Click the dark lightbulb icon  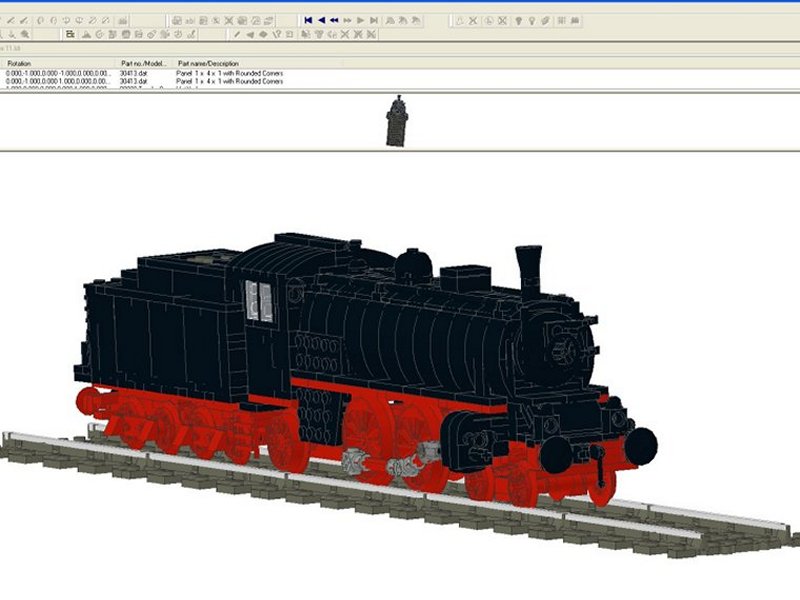pos(519,21)
